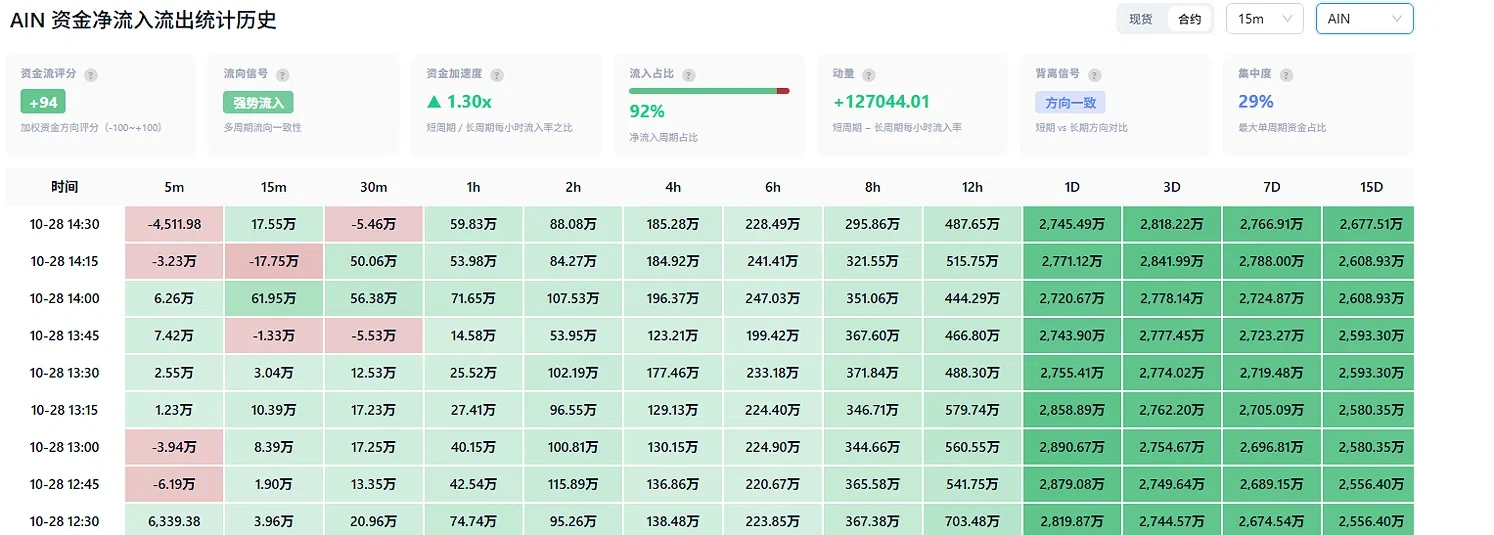Expand the 15m dropdown chevron arrow
Viewport: 1494px width, 535px height.
pyautogui.click(x=1288, y=19)
